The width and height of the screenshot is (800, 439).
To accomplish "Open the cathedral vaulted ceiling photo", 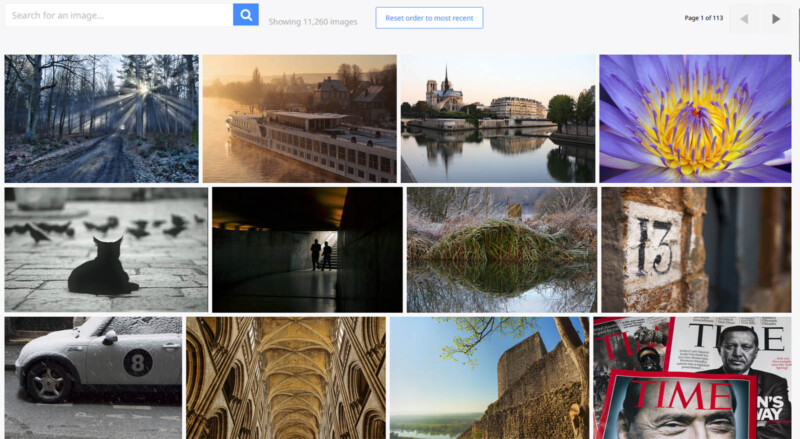I will 285,377.
